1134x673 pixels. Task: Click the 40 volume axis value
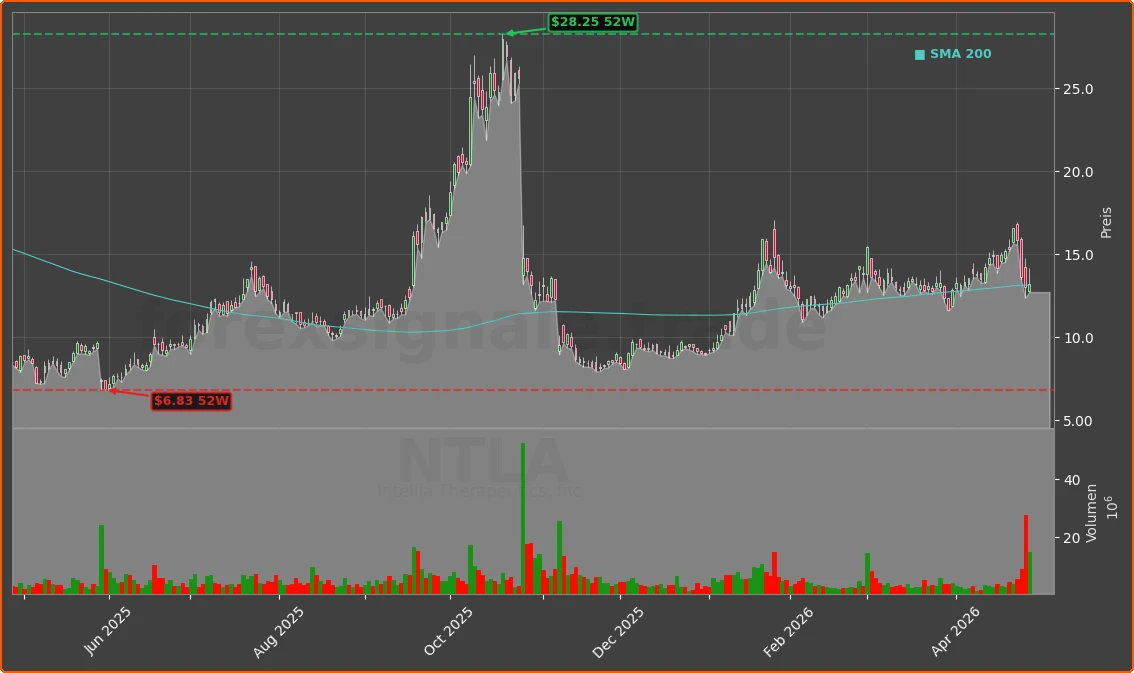coord(1072,480)
